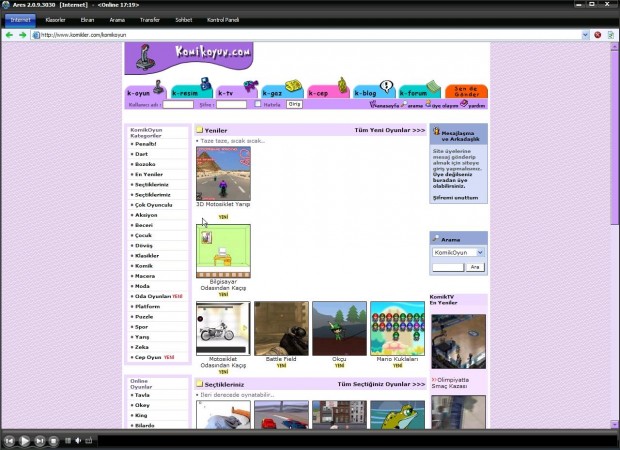620x450 pixels.
Task: Open the KomikOyun search category dropdown
Action: coord(480,252)
